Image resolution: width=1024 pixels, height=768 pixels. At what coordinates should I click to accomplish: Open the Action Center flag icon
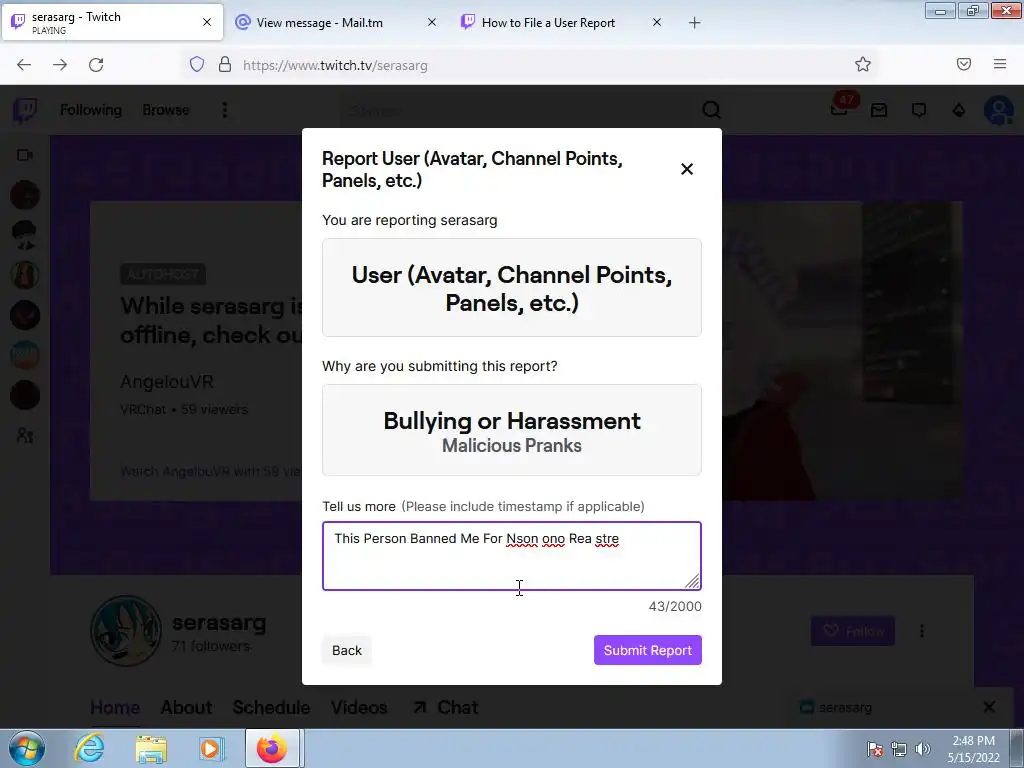click(x=874, y=748)
